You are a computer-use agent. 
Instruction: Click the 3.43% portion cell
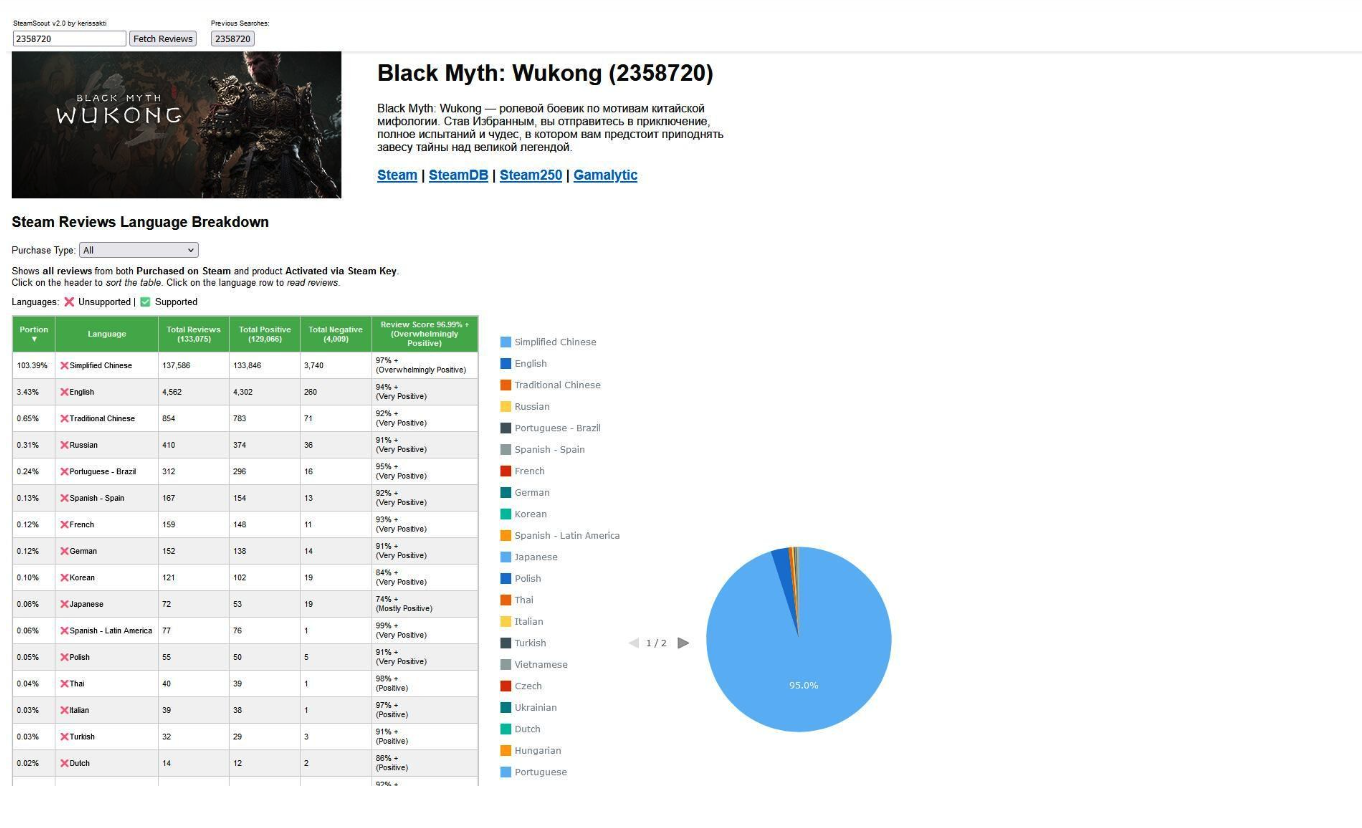click(x=34, y=392)
